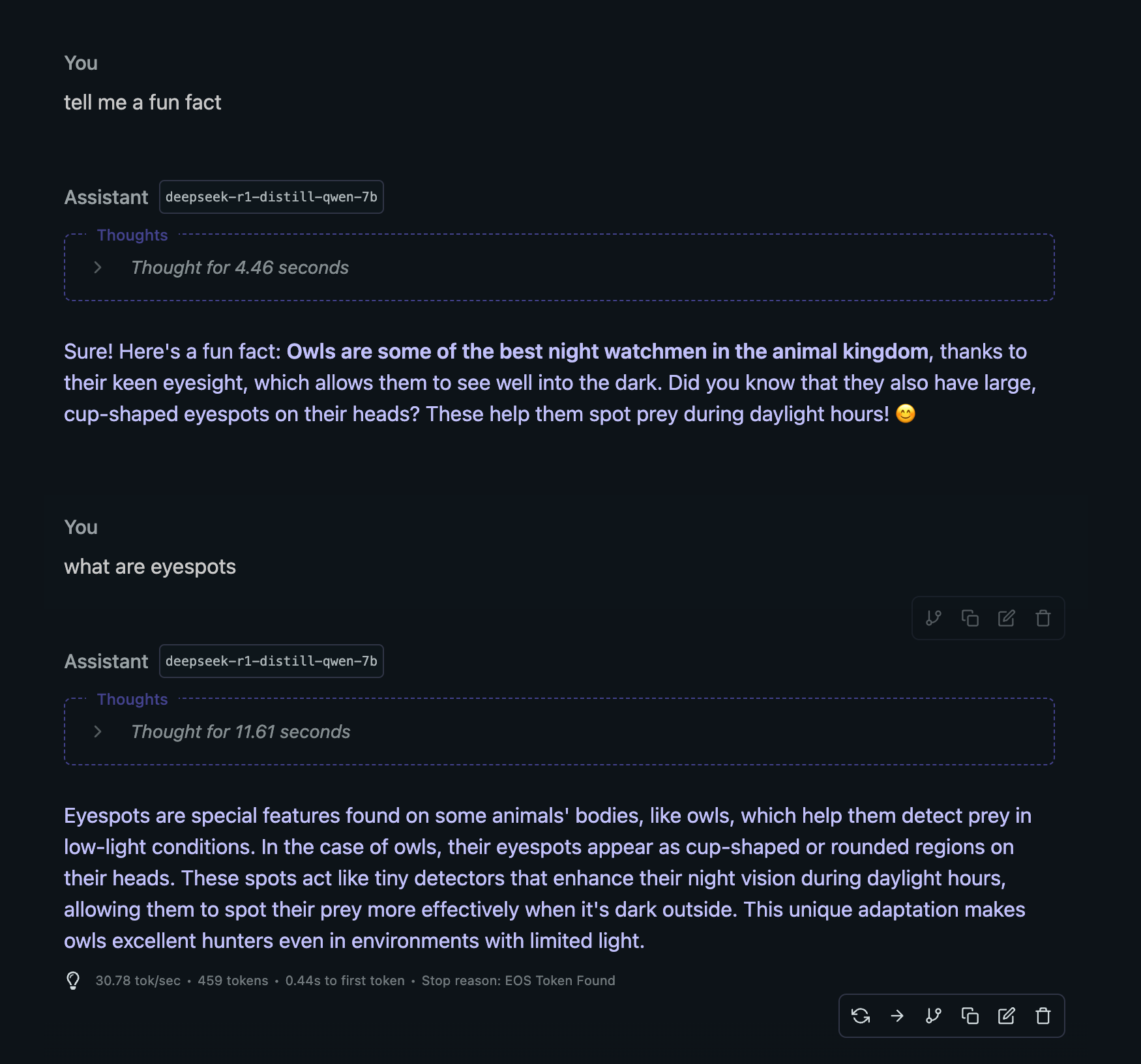
Task: Branch from the 'what are eyespots' message
Action: point(934,618)
